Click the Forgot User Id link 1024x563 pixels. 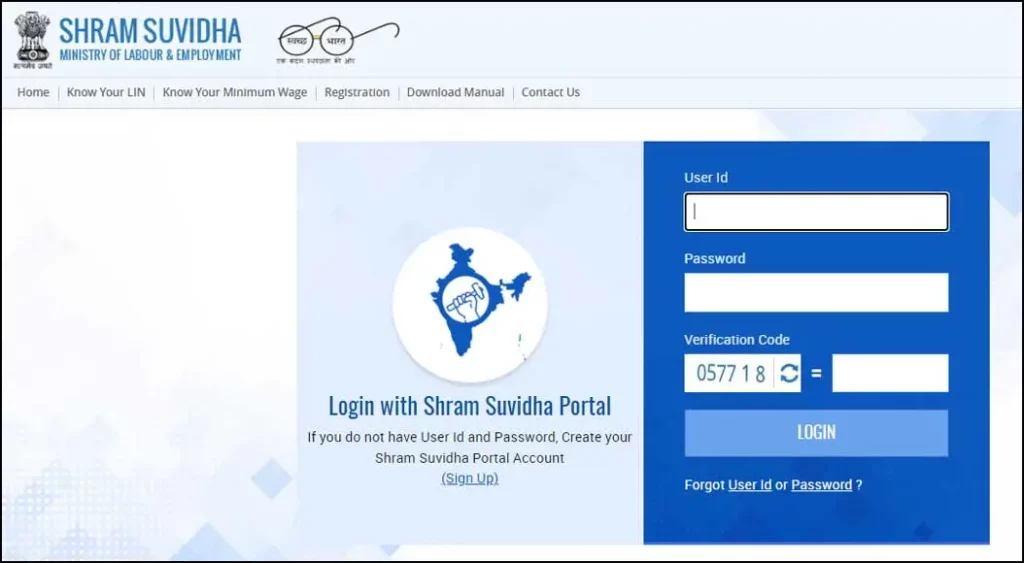point(750,485)
